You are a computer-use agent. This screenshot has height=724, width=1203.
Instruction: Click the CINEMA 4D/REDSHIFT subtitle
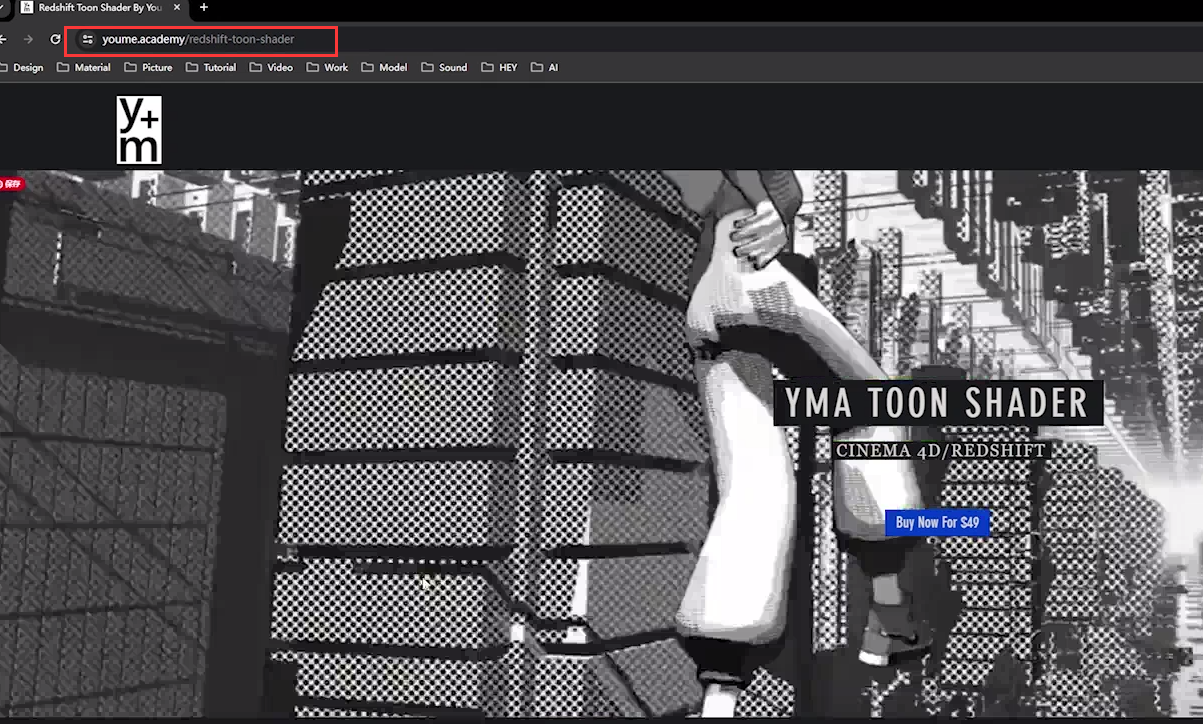940,451
